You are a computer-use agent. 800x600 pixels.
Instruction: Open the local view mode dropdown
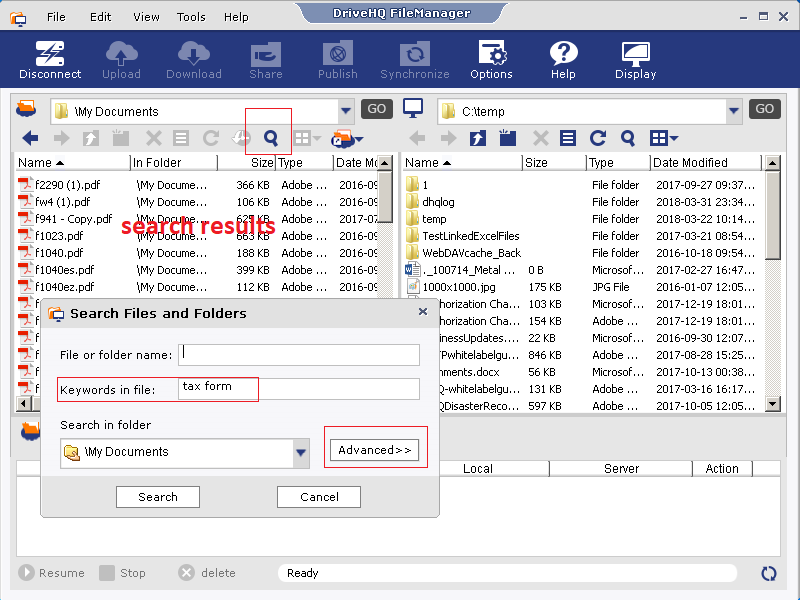coord(664,139)
